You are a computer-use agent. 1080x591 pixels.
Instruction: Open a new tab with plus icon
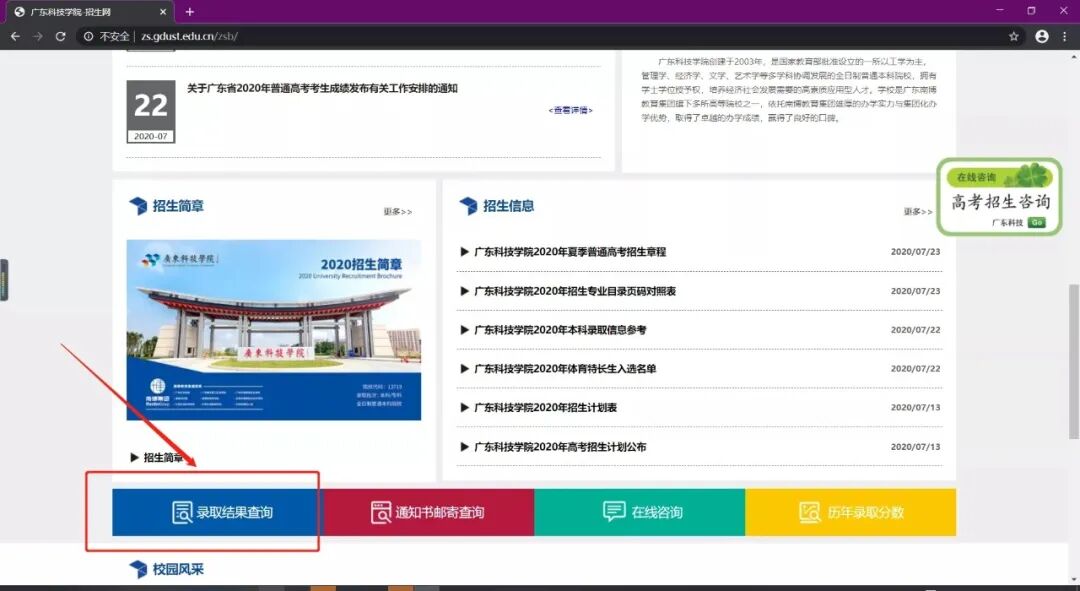[189, 12]
